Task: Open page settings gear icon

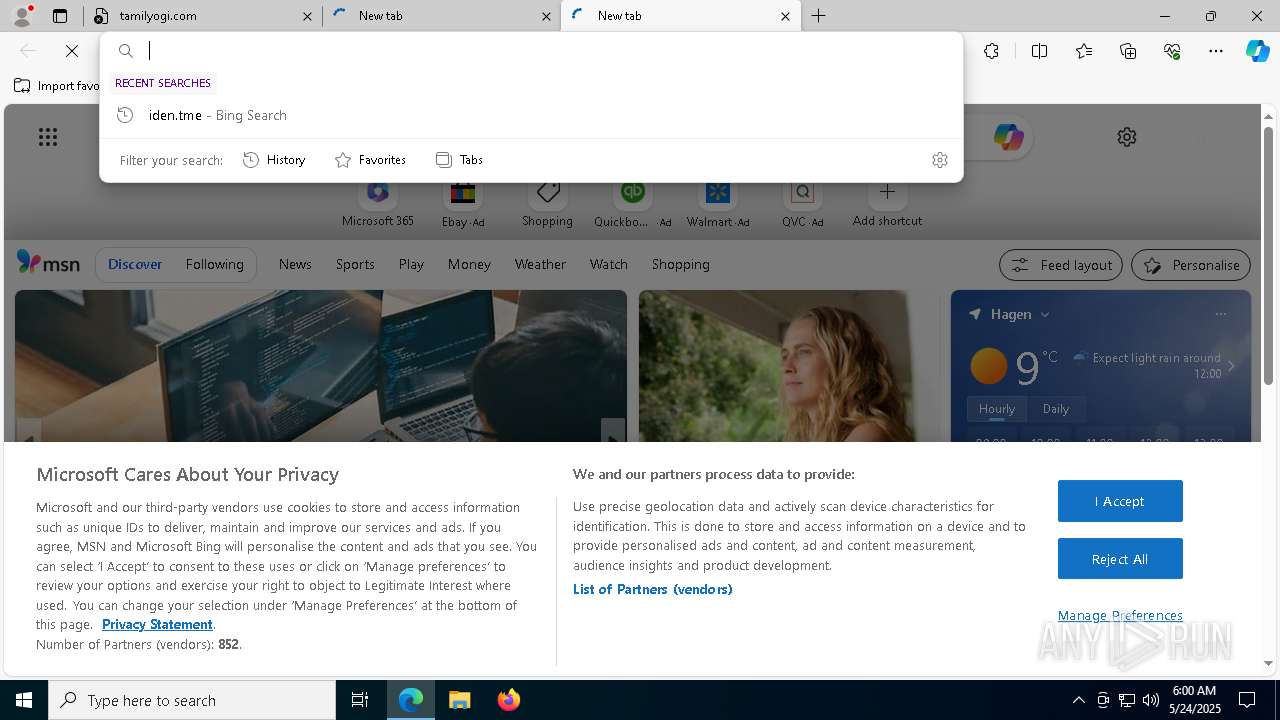Action: [1127, 137]
